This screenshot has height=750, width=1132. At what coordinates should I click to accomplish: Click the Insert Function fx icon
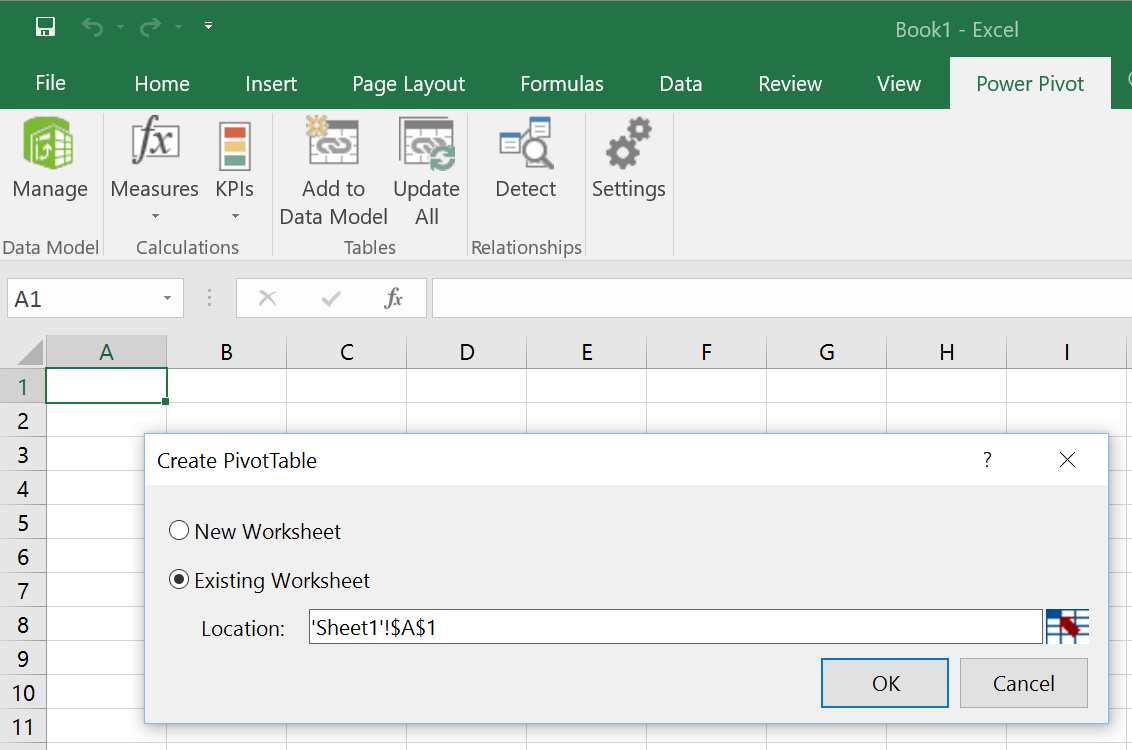pos(394,298)
